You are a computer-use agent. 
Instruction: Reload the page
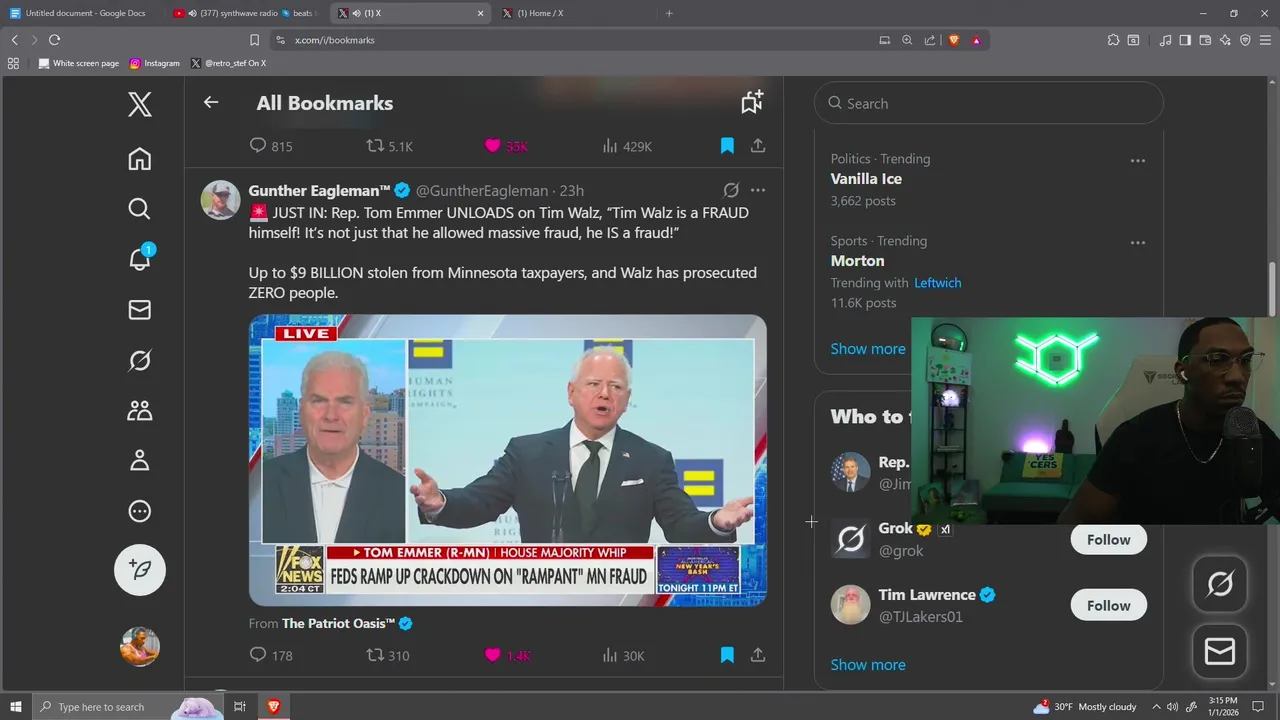tap(54, 40)
